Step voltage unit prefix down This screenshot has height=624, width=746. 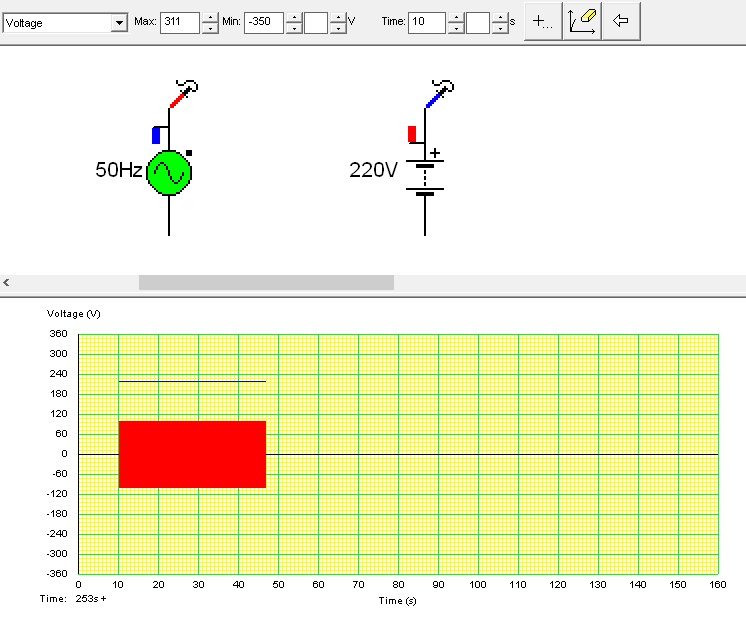click(x=338, y=28)
